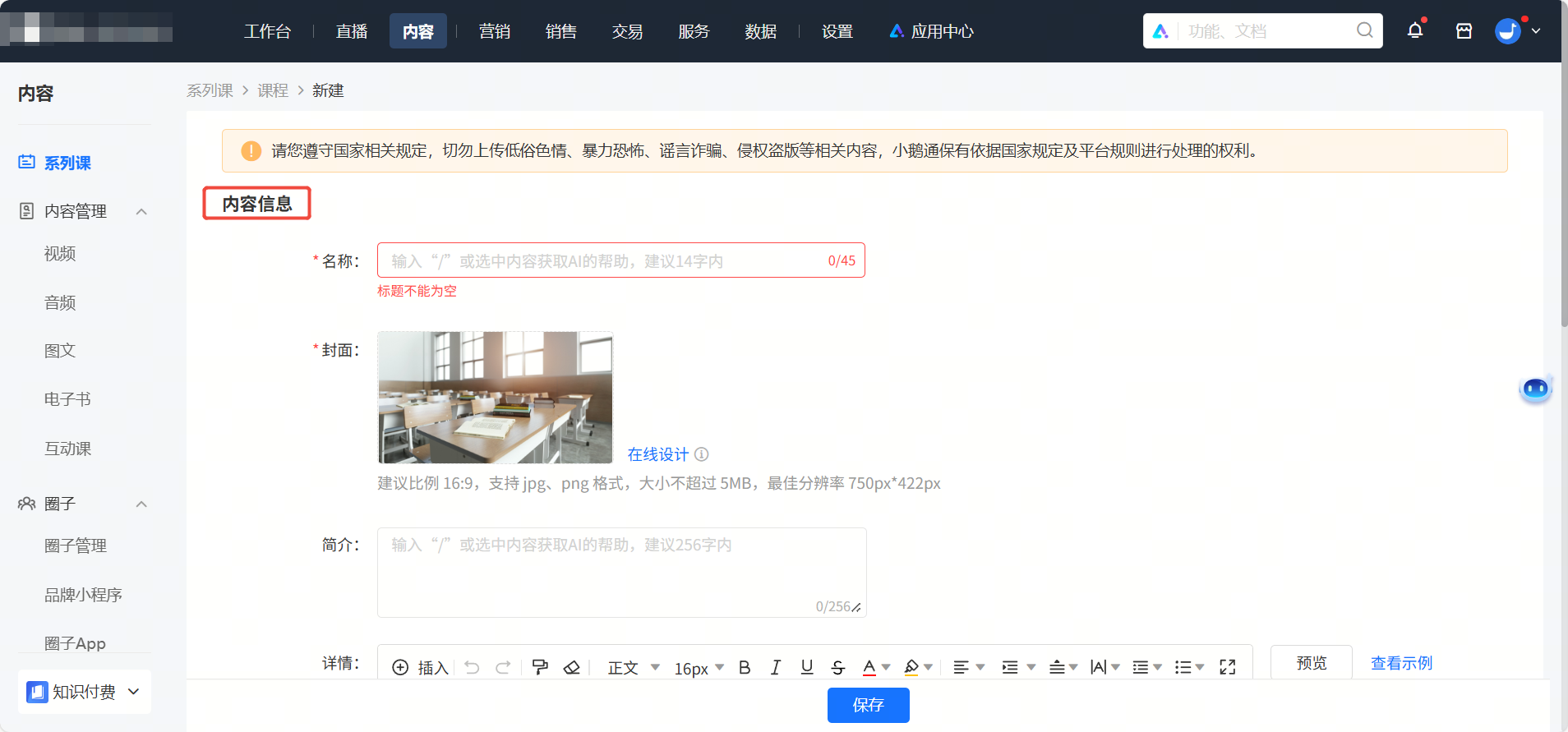Open 音频 in sidebar

click(60, 303)
